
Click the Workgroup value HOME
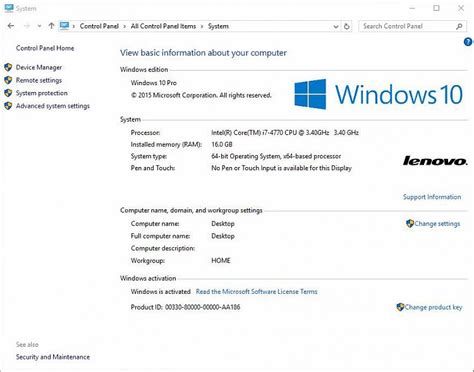(x=221, y=261)
